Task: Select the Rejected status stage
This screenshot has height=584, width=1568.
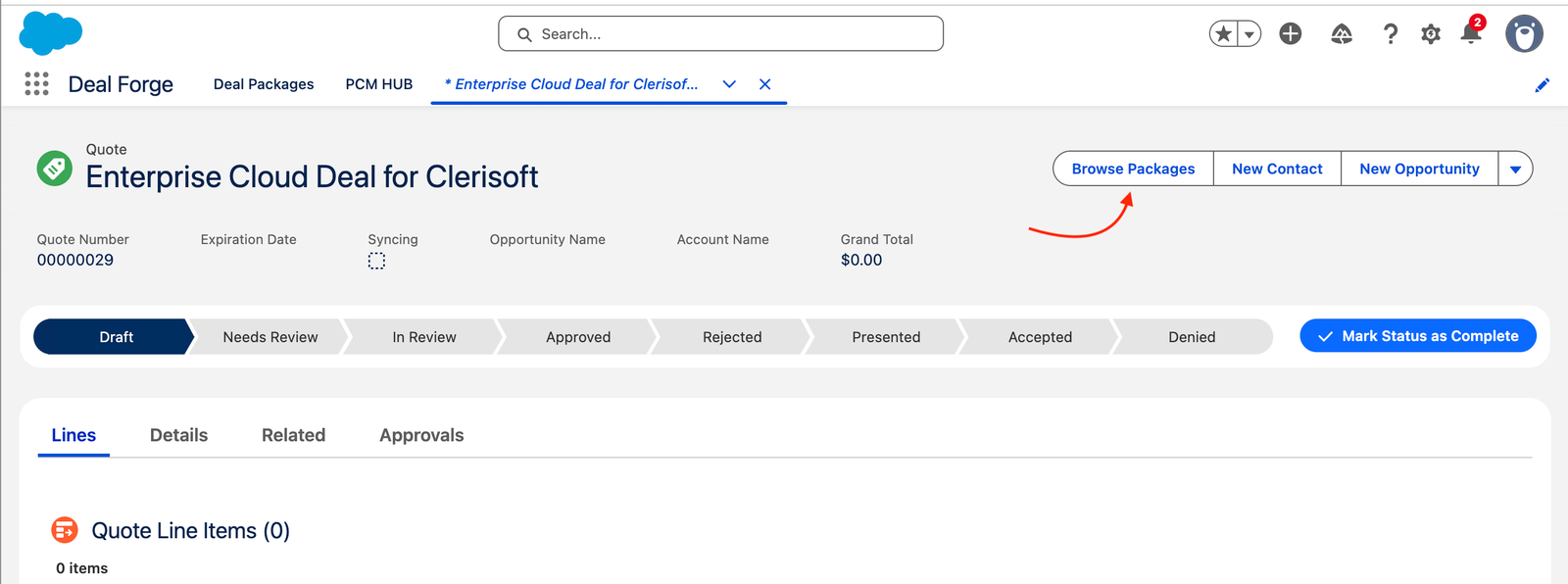Action: [x=732, y=336]
